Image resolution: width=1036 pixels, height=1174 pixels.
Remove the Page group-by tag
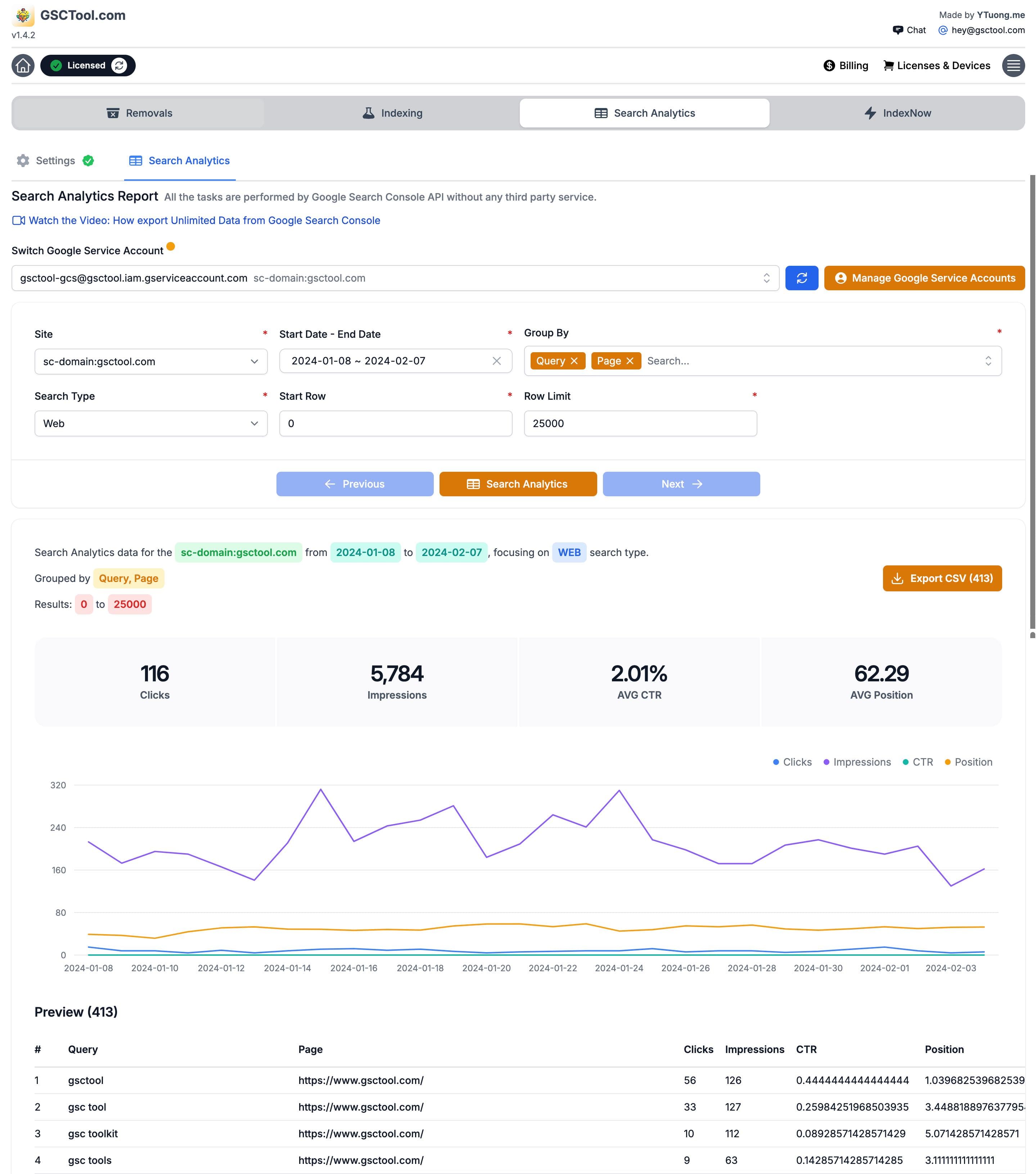630,361
